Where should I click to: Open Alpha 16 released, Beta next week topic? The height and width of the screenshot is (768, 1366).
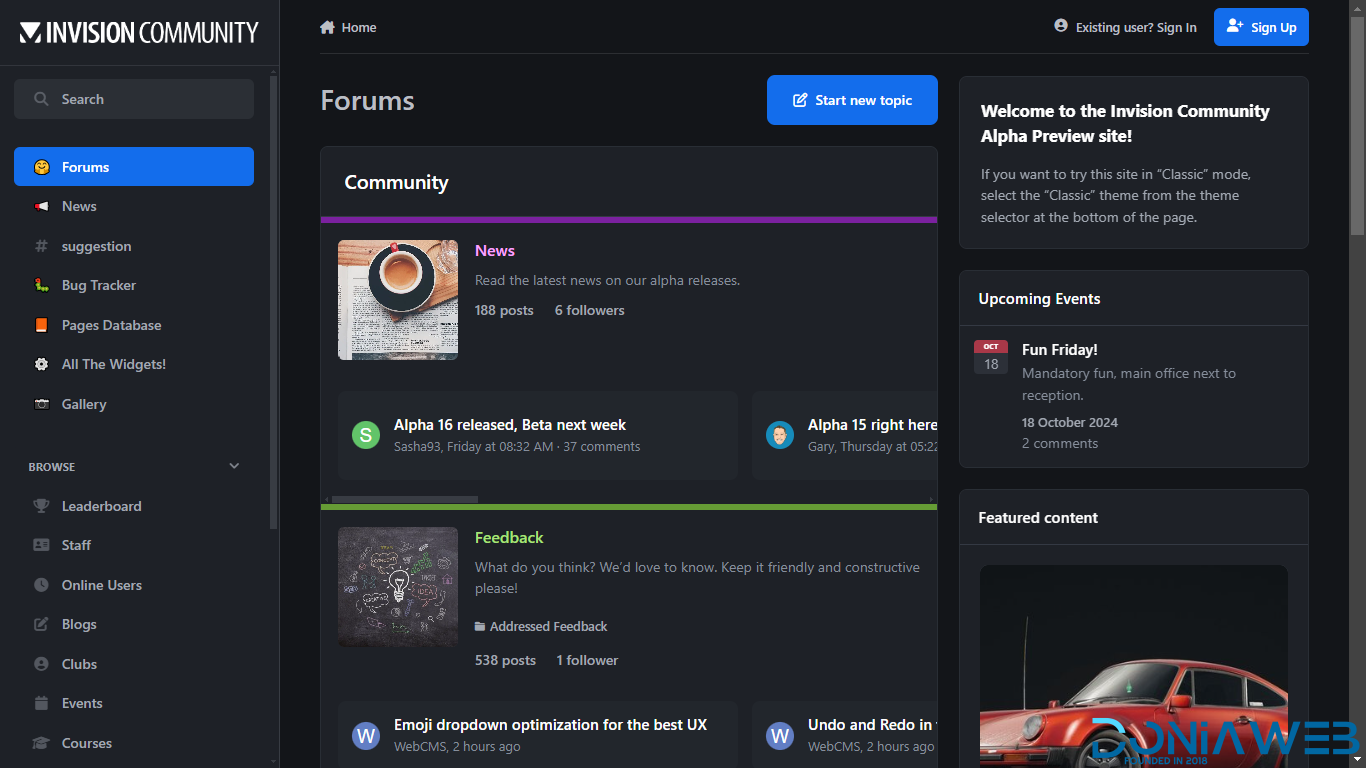pyautogui.click(x=510, y=425)
